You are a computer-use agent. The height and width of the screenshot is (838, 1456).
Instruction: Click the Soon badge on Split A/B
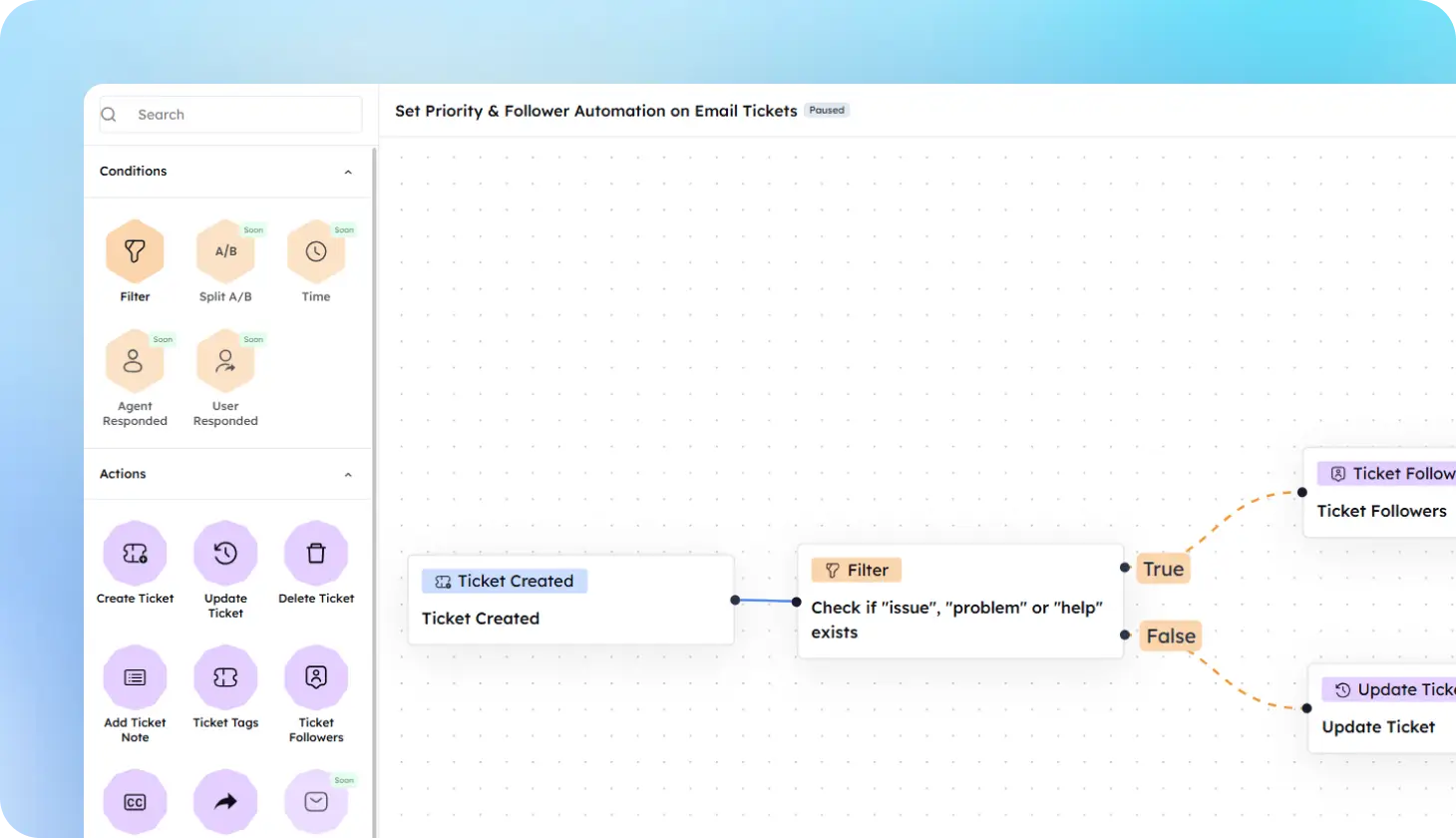[x=253, y=230]
